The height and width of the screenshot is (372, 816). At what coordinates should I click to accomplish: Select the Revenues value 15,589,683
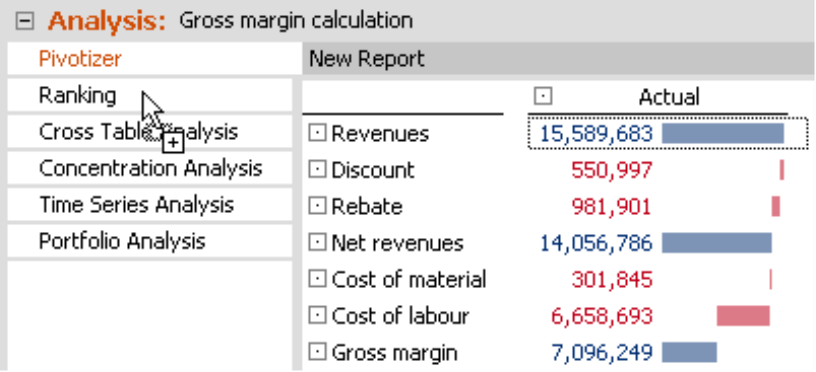(596, 134)
